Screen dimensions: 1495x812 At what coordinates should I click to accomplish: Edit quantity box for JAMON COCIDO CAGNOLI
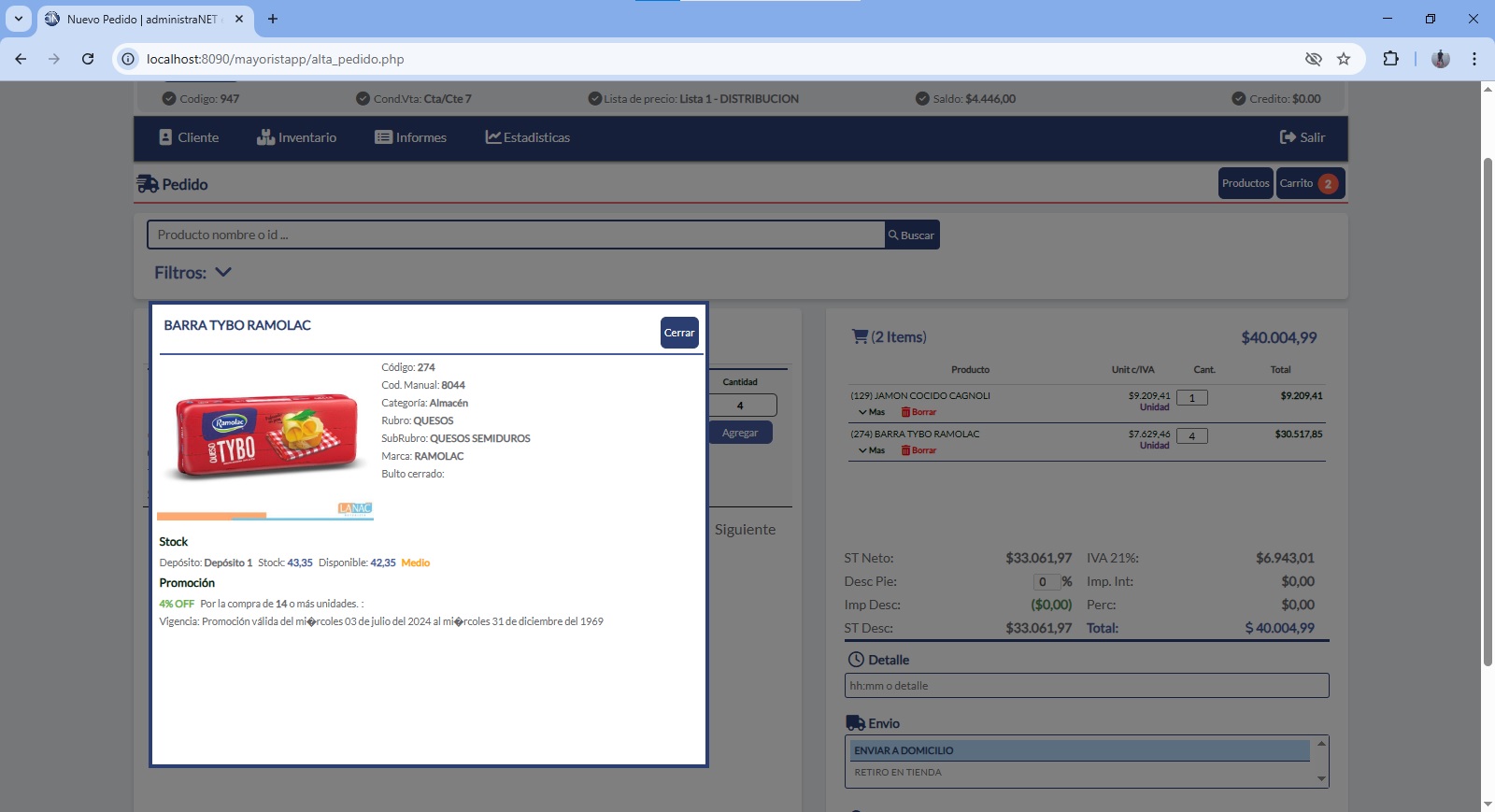click(1192, 398)
